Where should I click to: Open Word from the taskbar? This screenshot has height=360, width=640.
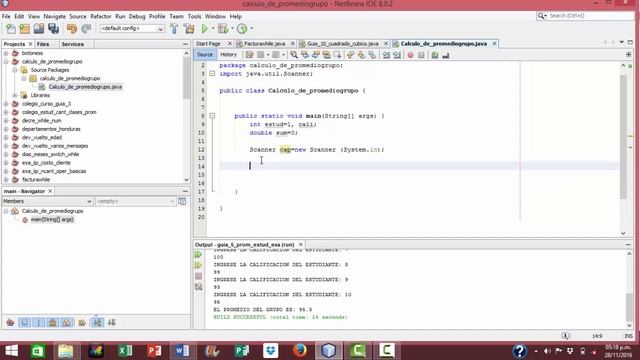point(182,351)
